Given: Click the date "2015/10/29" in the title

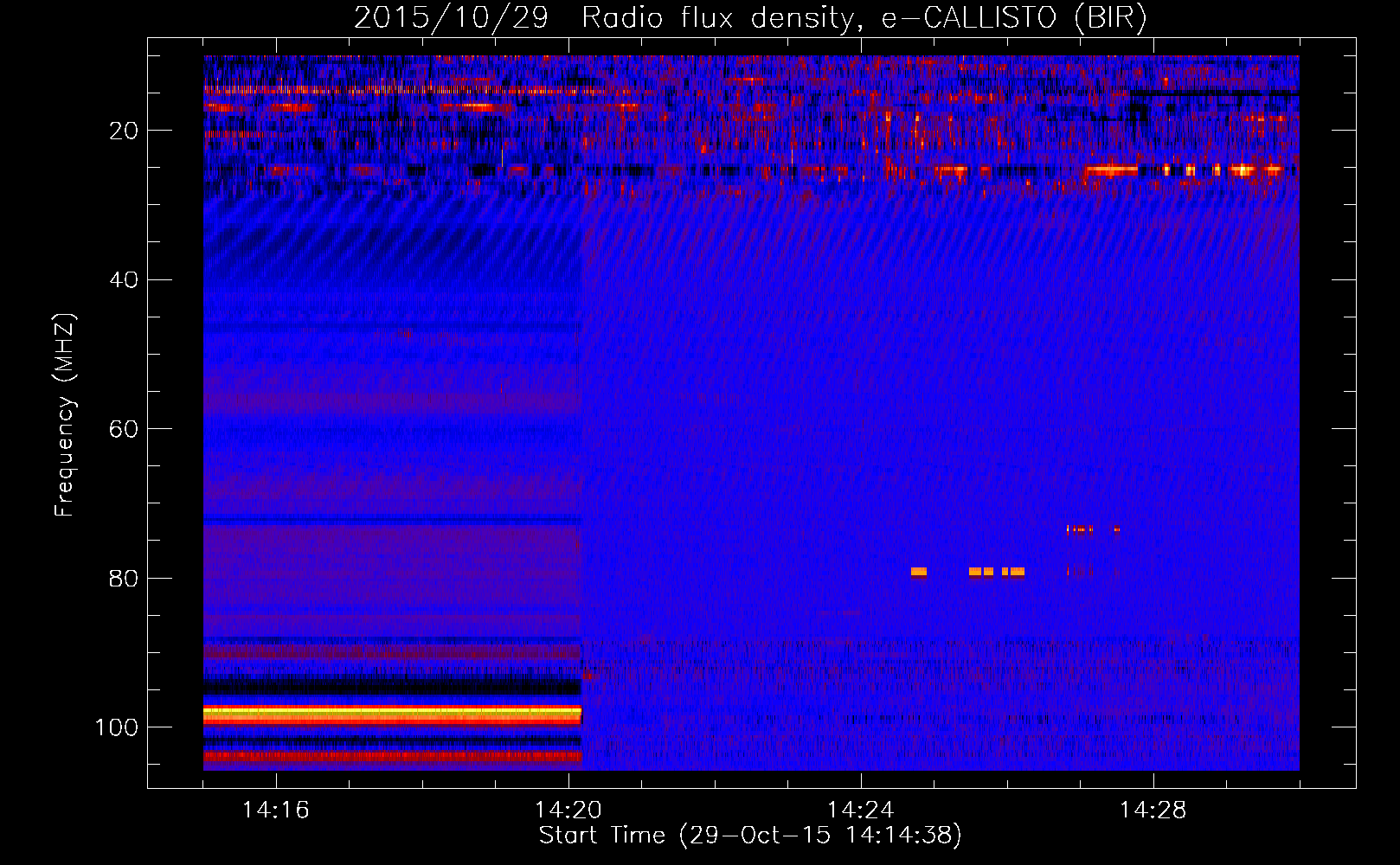Looking at the screenshot, I should (x=451, y=17).
